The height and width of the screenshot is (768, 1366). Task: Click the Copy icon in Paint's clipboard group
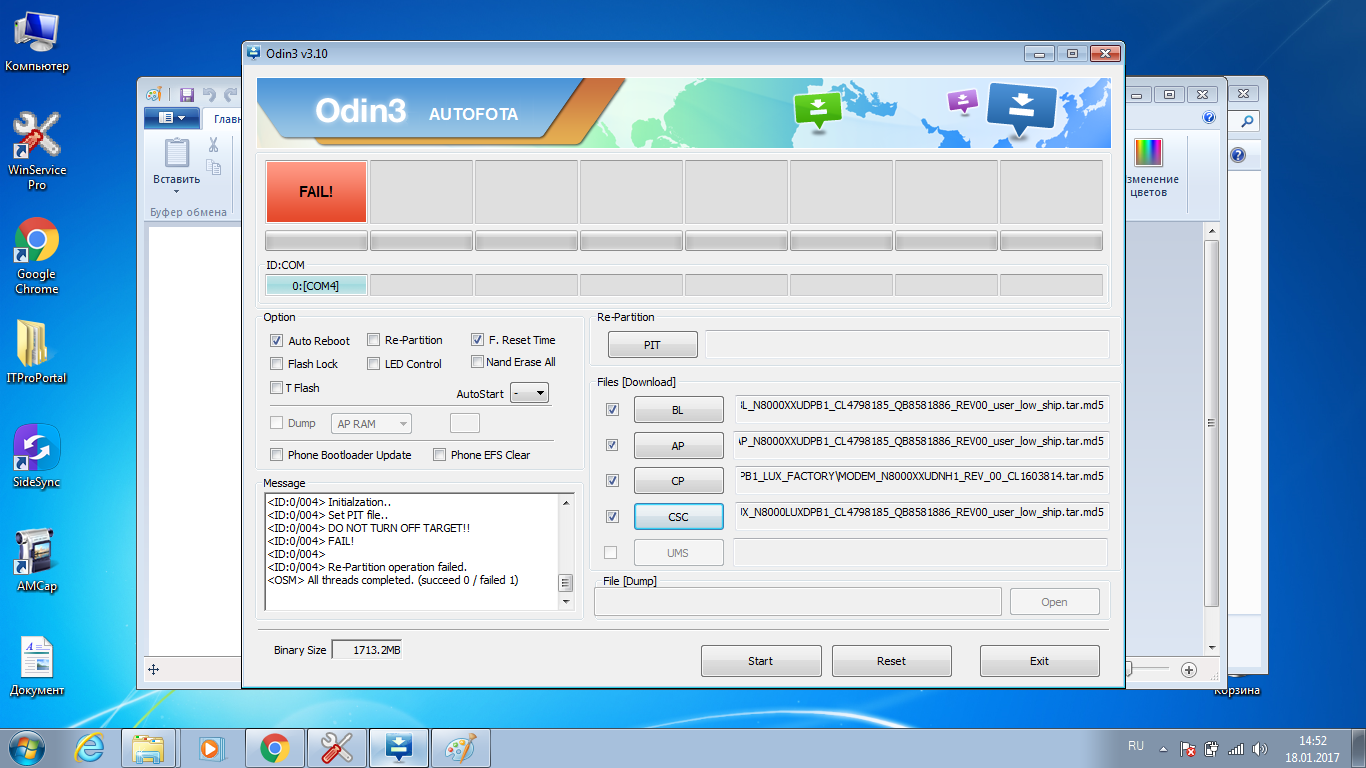pyautogui.click(x=214, y=168)
